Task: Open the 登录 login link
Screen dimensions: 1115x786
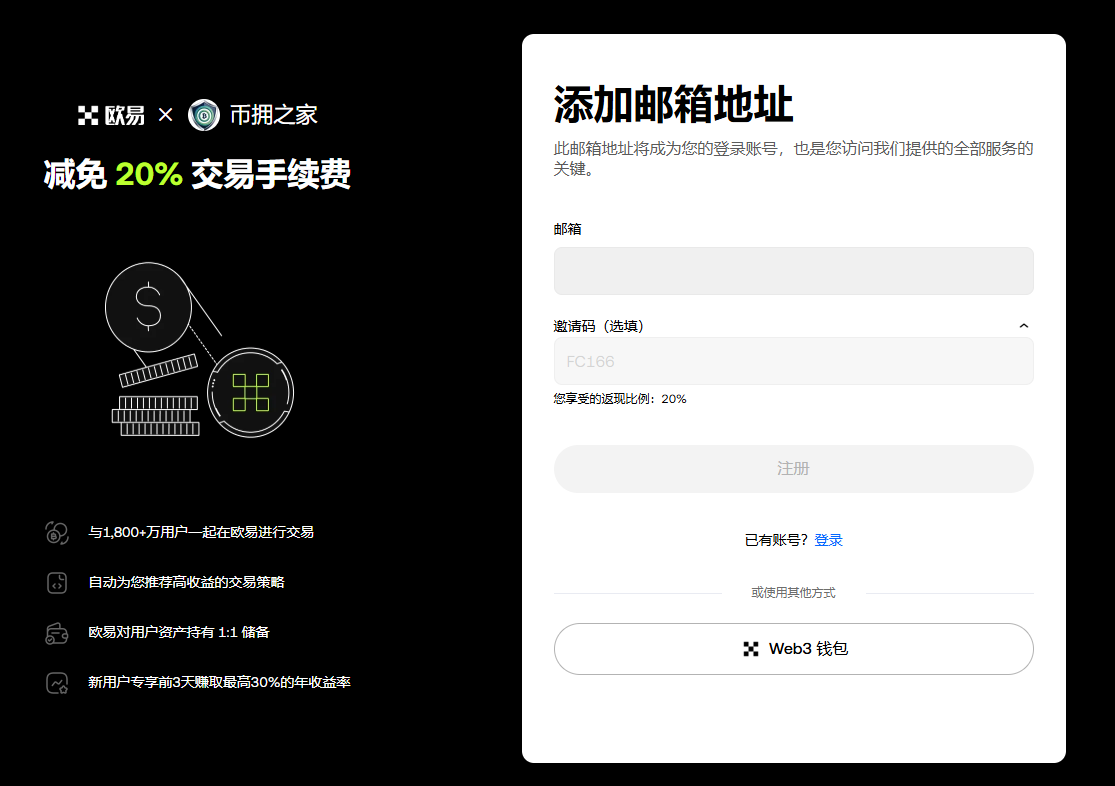Action: pyautogui.click(x=828, y=540)
